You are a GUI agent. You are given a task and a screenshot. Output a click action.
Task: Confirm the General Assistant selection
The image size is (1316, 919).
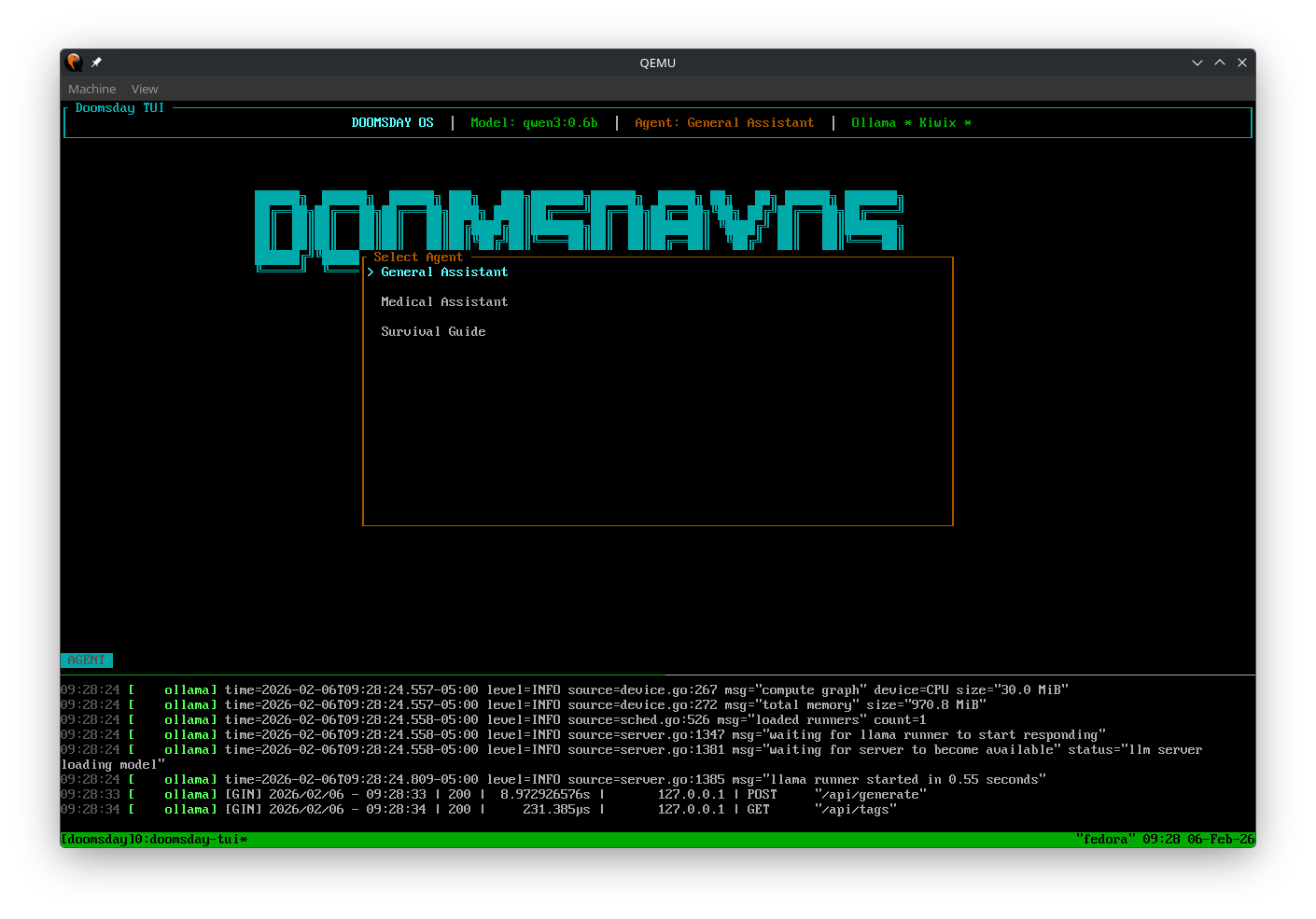click(444, 272)
